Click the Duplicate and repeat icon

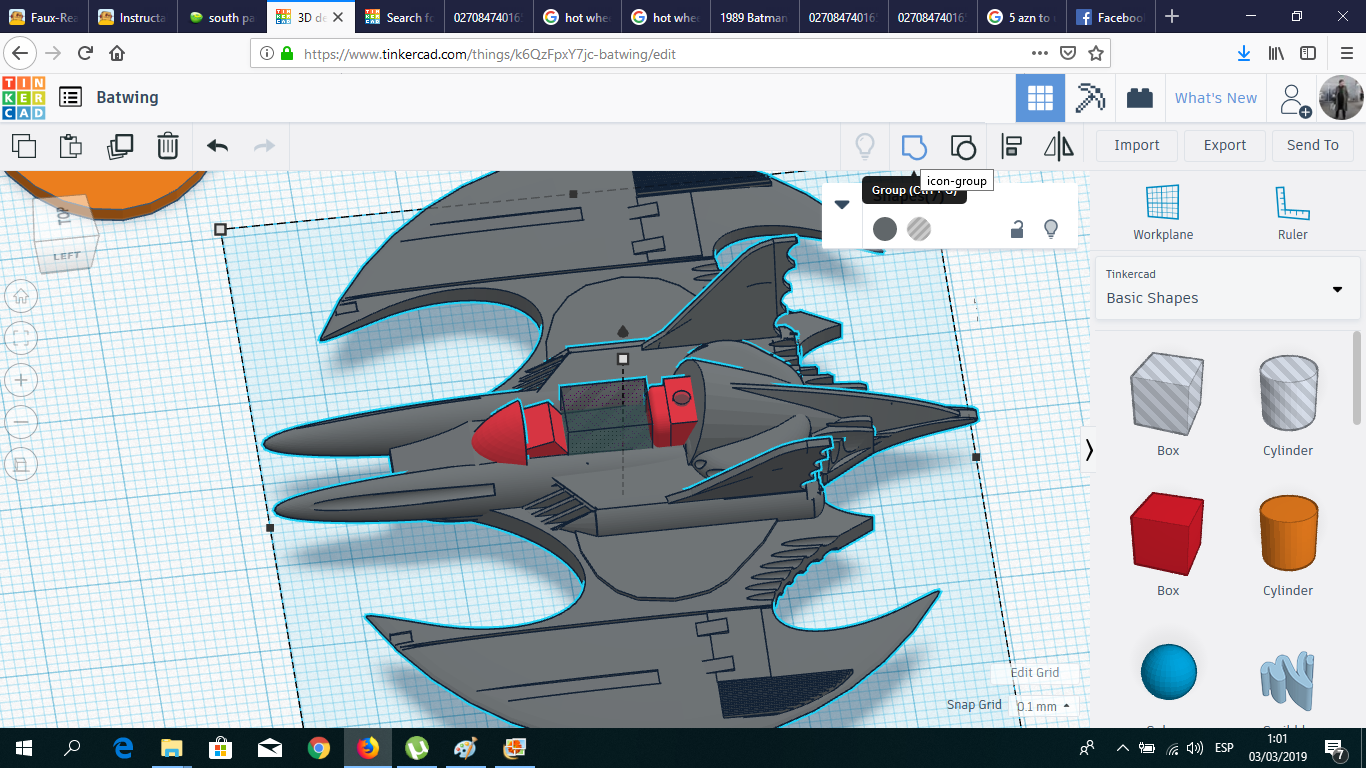coord(120,146)
